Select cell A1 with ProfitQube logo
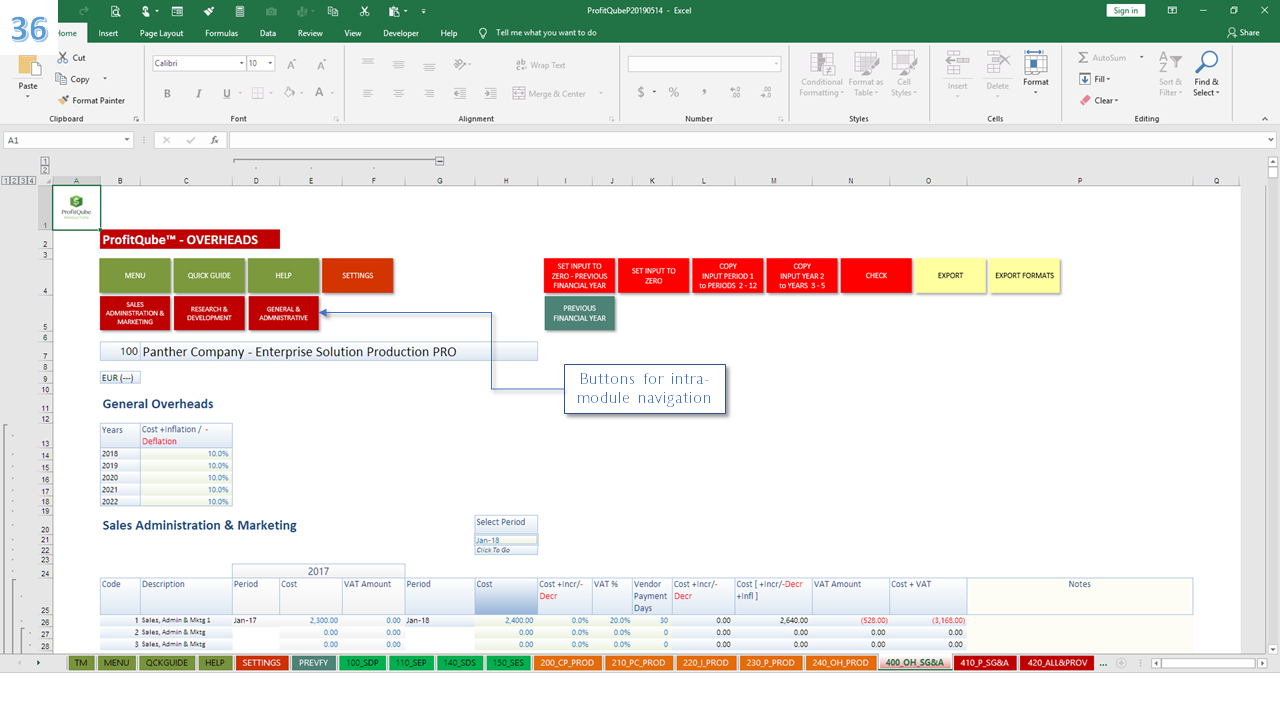The height and width of the screenshot is (720, 1280). (76, 207)
